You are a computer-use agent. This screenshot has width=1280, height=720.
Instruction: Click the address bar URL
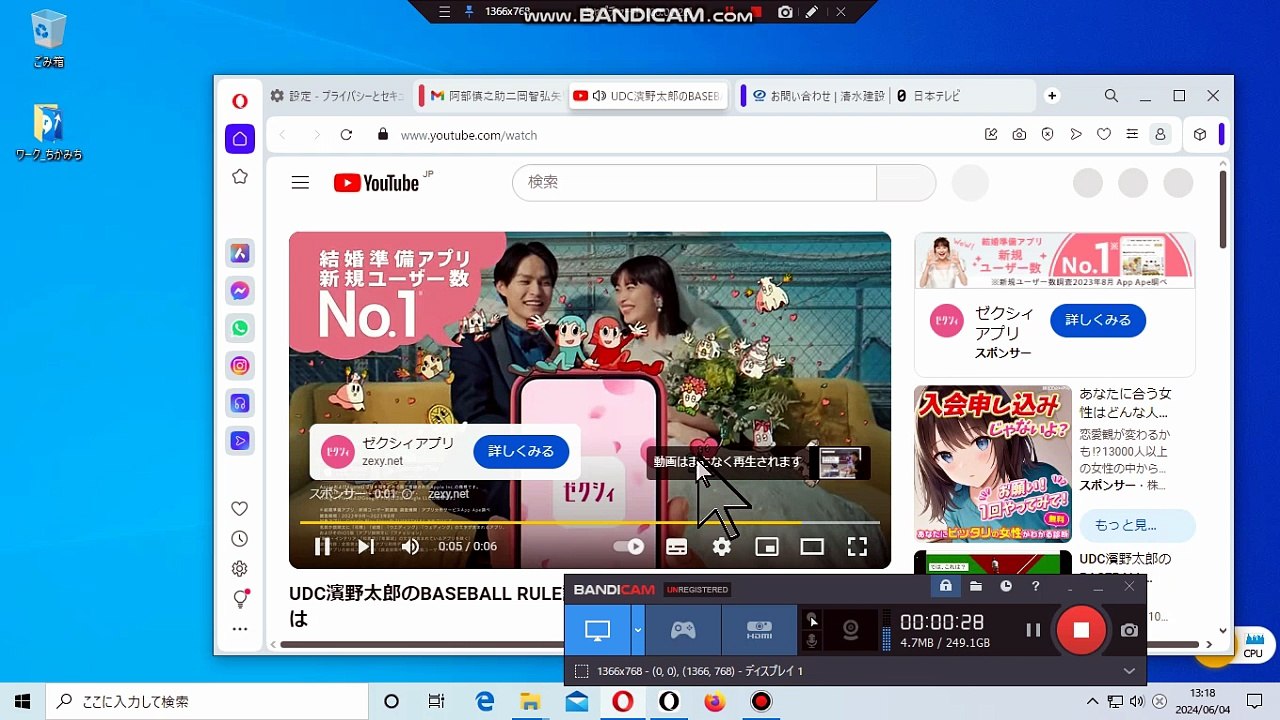pos(469,135)
